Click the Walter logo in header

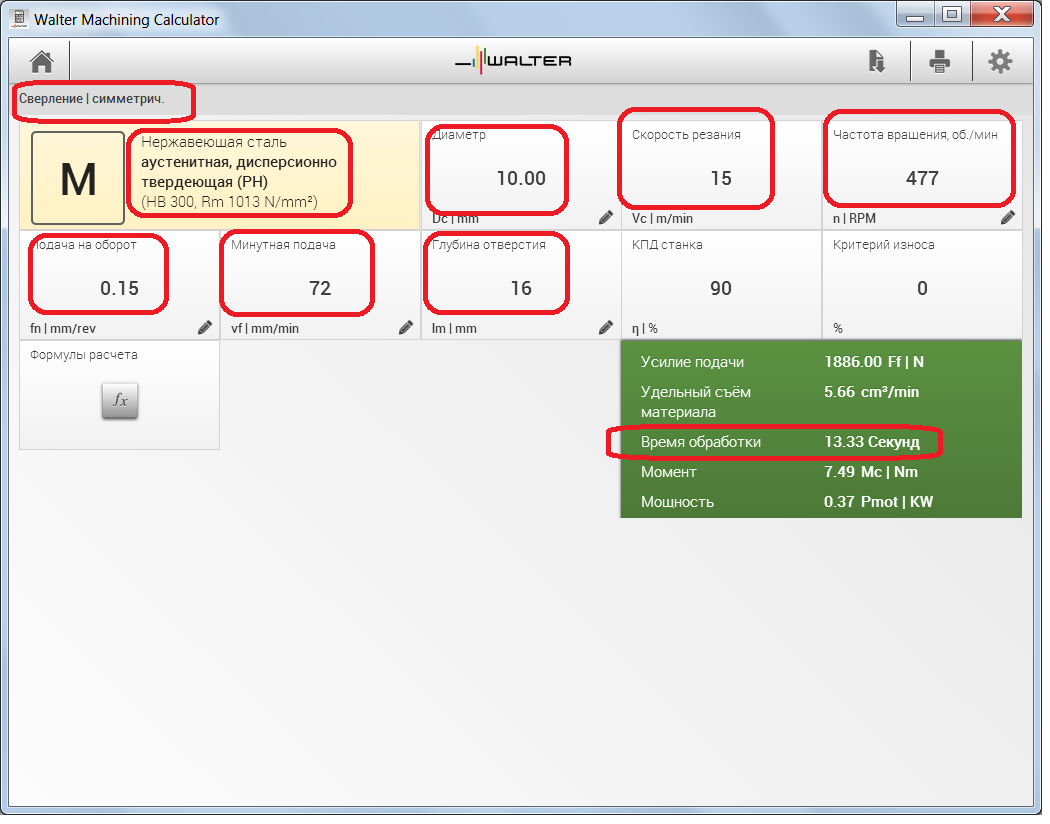coord(514,61)
